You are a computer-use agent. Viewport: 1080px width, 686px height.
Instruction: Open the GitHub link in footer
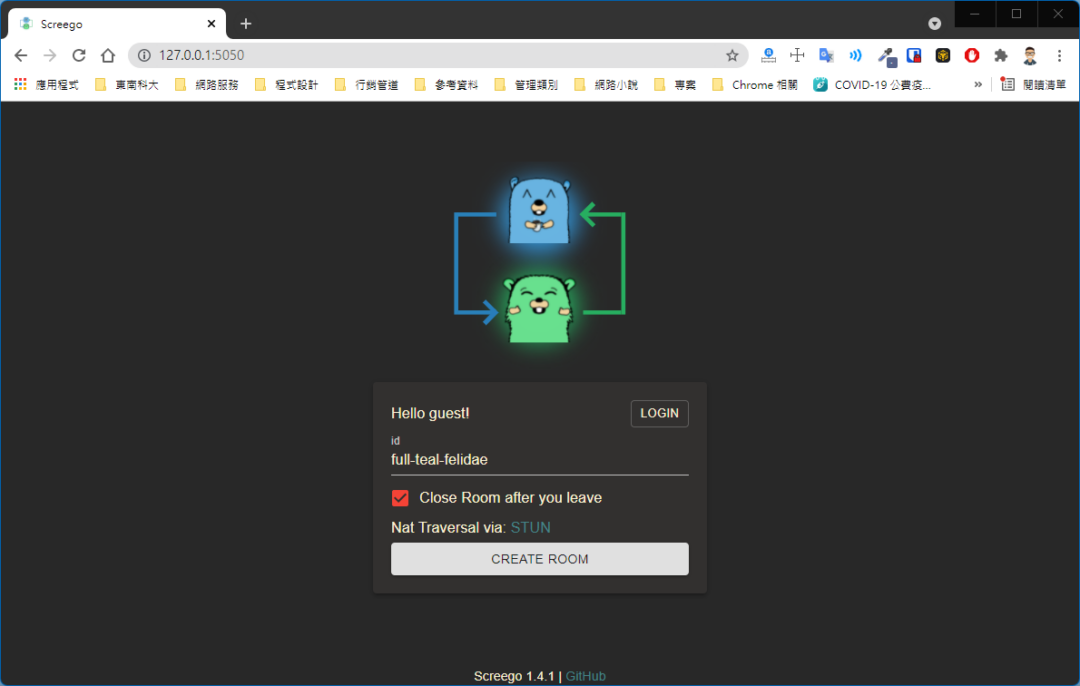point(585,676)
